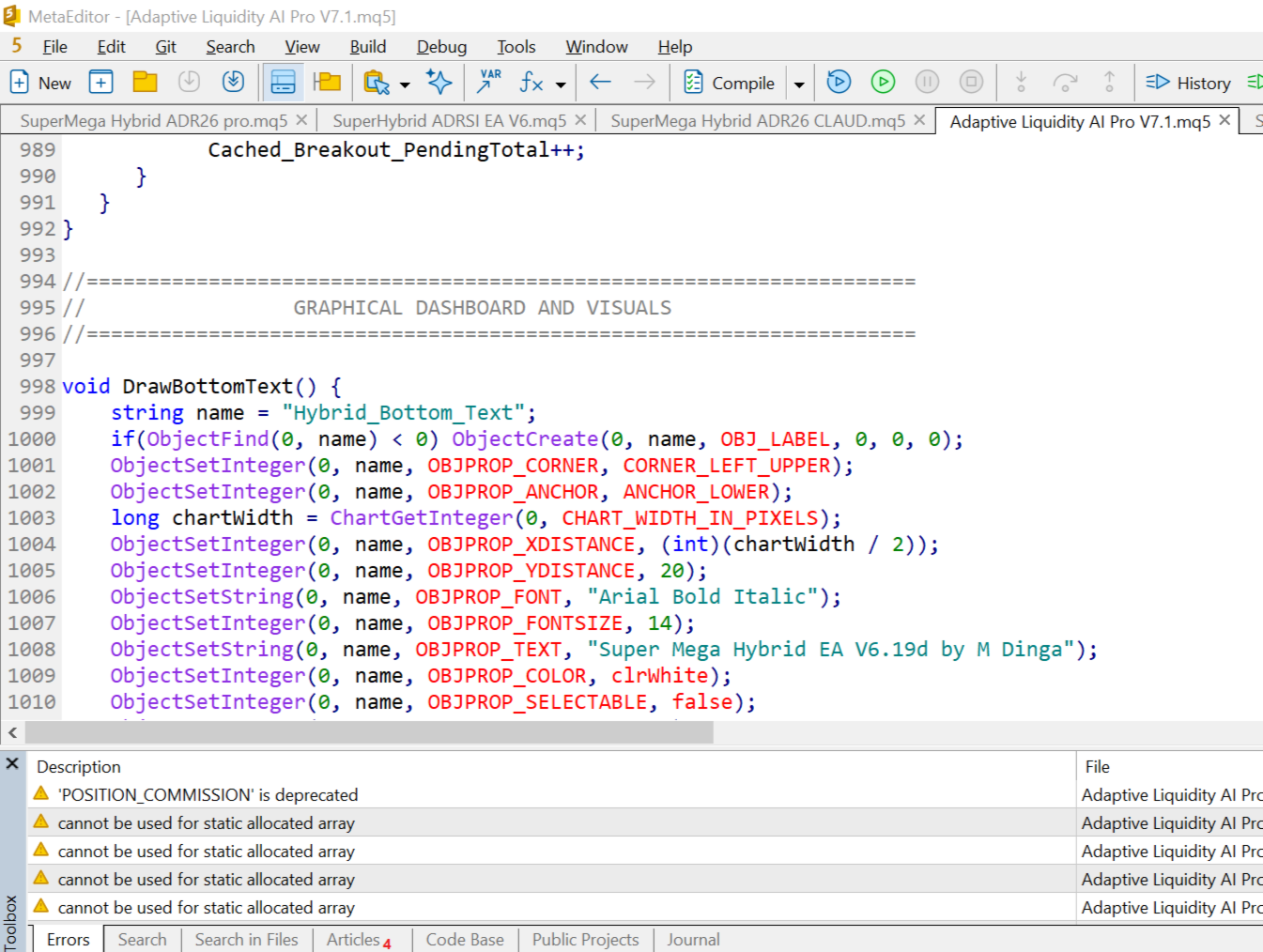1263x952 pixels.
Task: Open the File menu
Action: [55, 47]
